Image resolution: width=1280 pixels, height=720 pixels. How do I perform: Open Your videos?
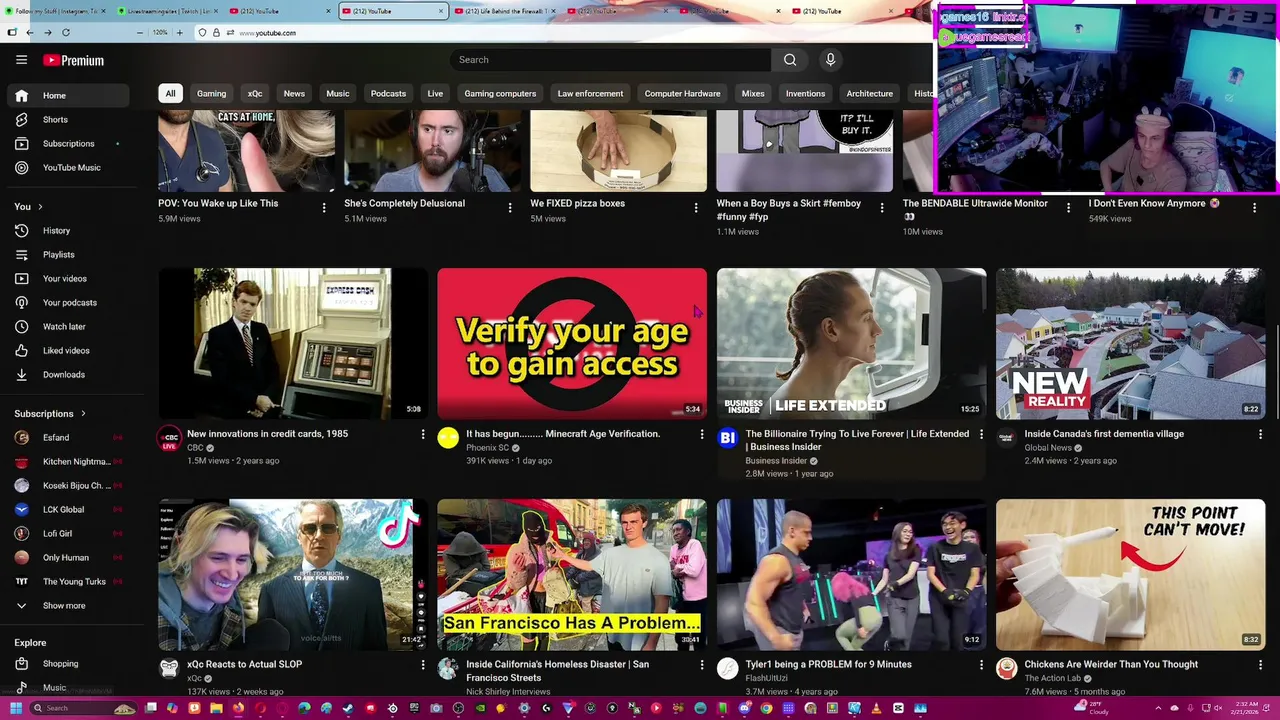[67, 278]
